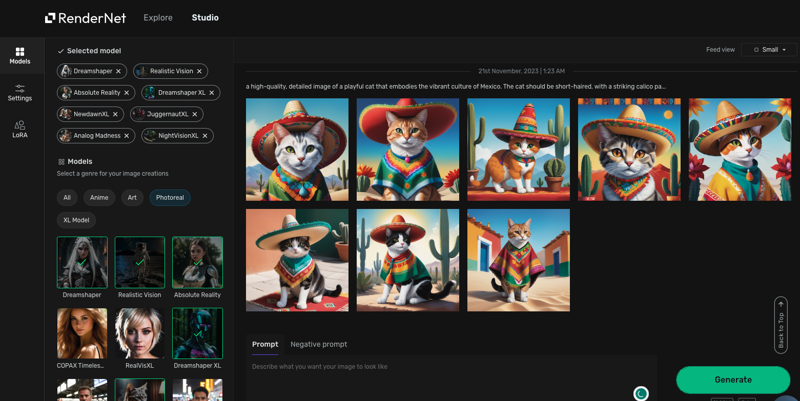Open gray-white cat with red sombrero image

coord(297,149)
